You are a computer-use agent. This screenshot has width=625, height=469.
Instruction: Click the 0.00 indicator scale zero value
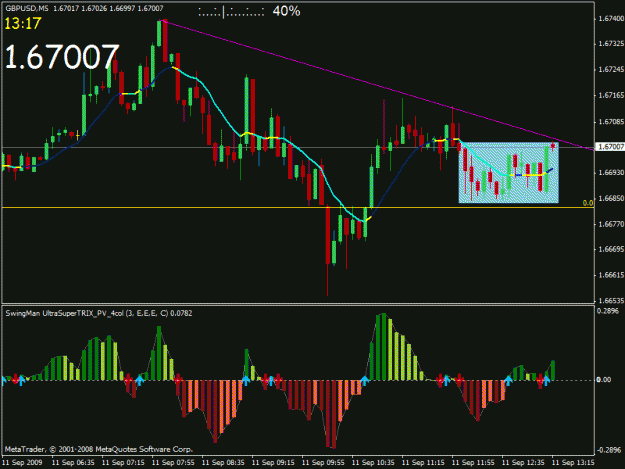coord(604,379)
